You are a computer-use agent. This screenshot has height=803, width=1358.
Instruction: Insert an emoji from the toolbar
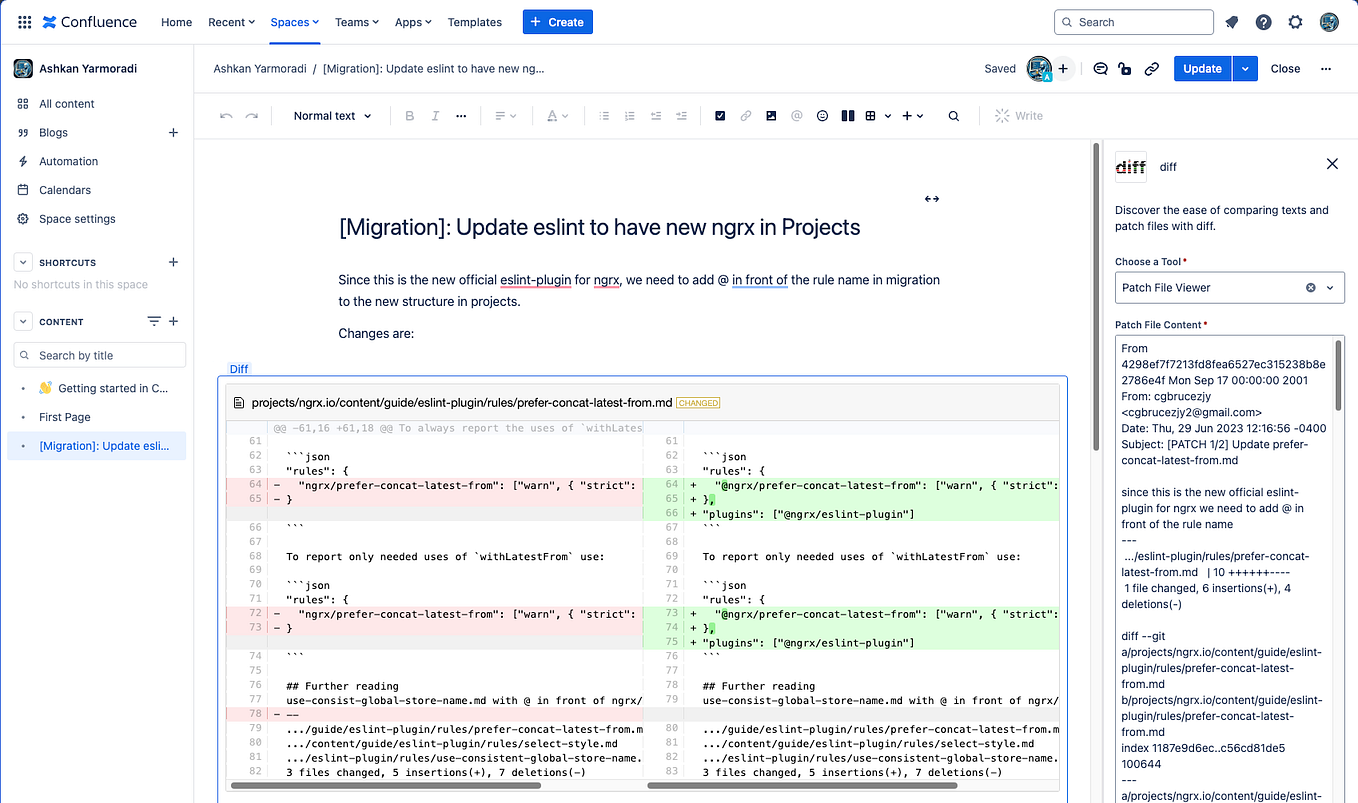(822, 116)
